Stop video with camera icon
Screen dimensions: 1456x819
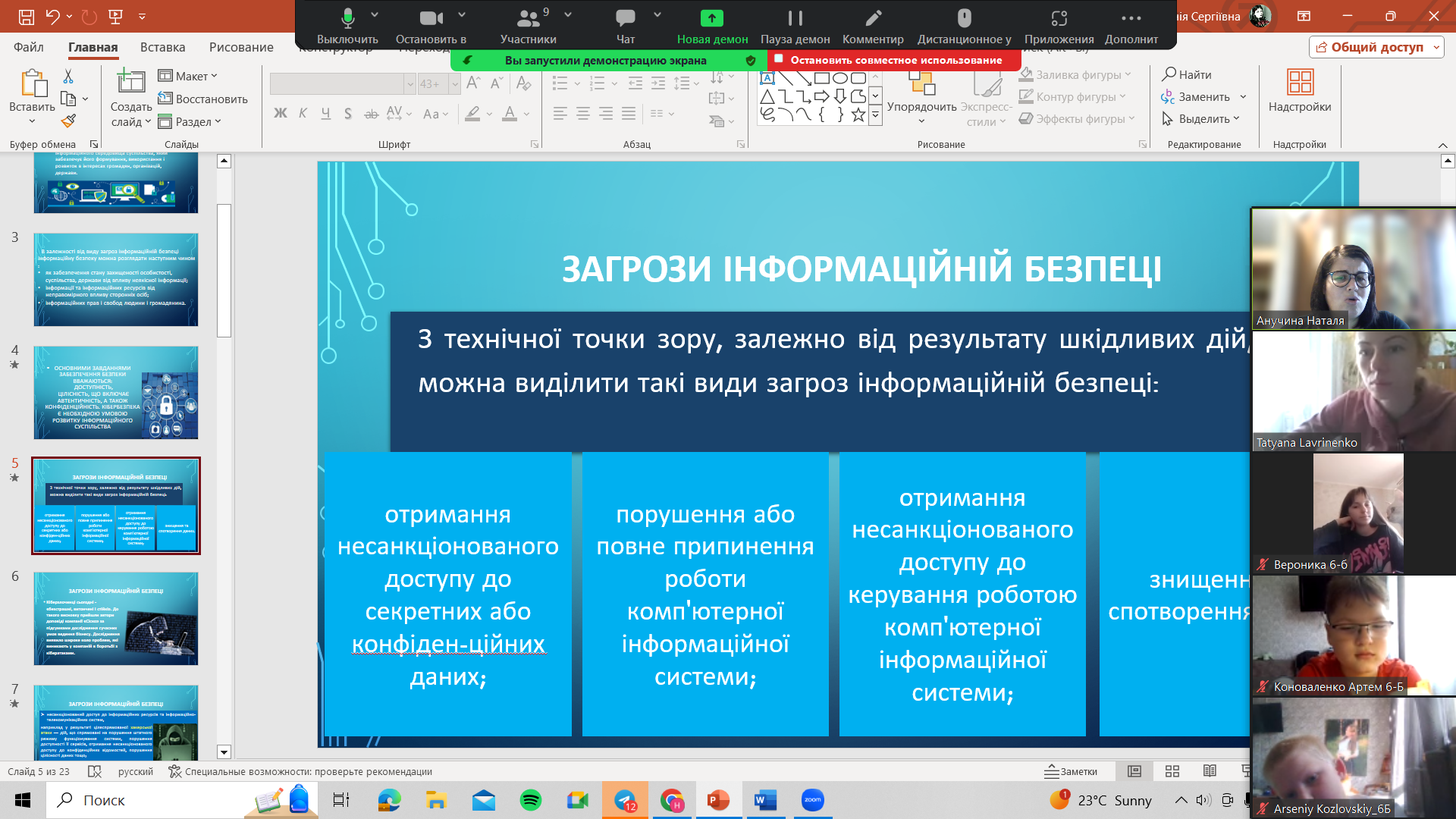coord(431,18)
